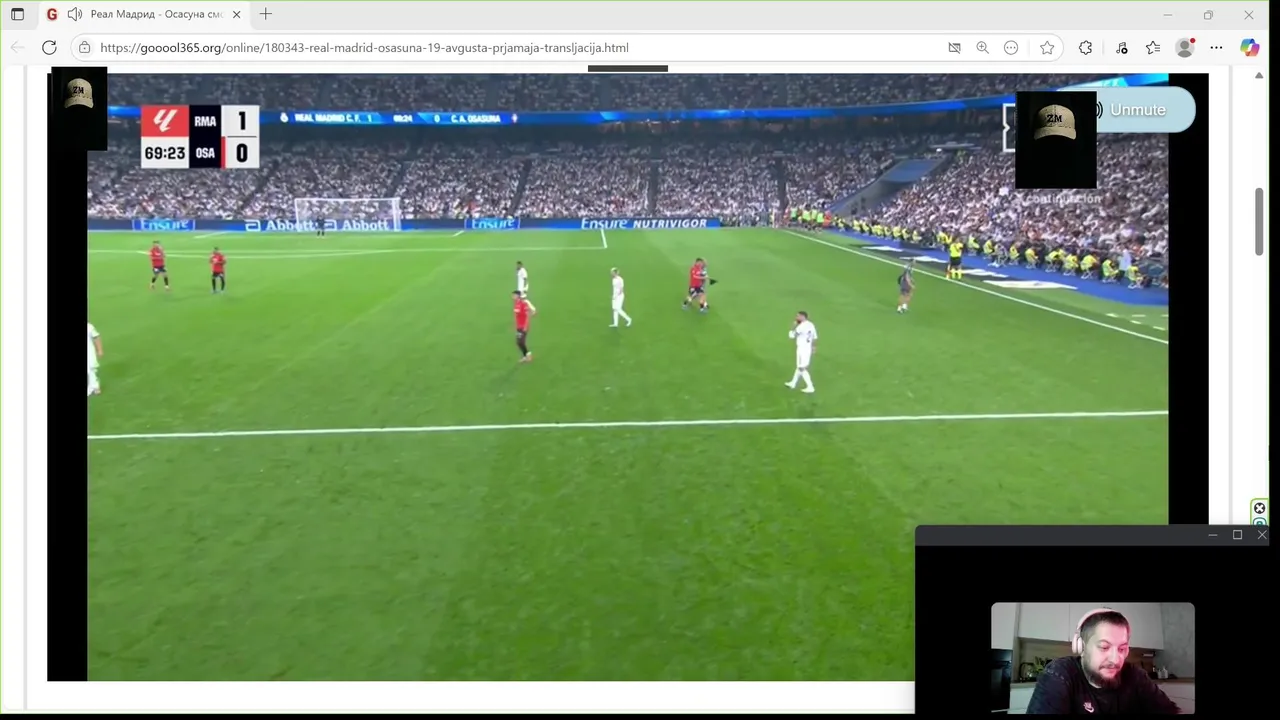Unmute the video stream

[1145, 109]
